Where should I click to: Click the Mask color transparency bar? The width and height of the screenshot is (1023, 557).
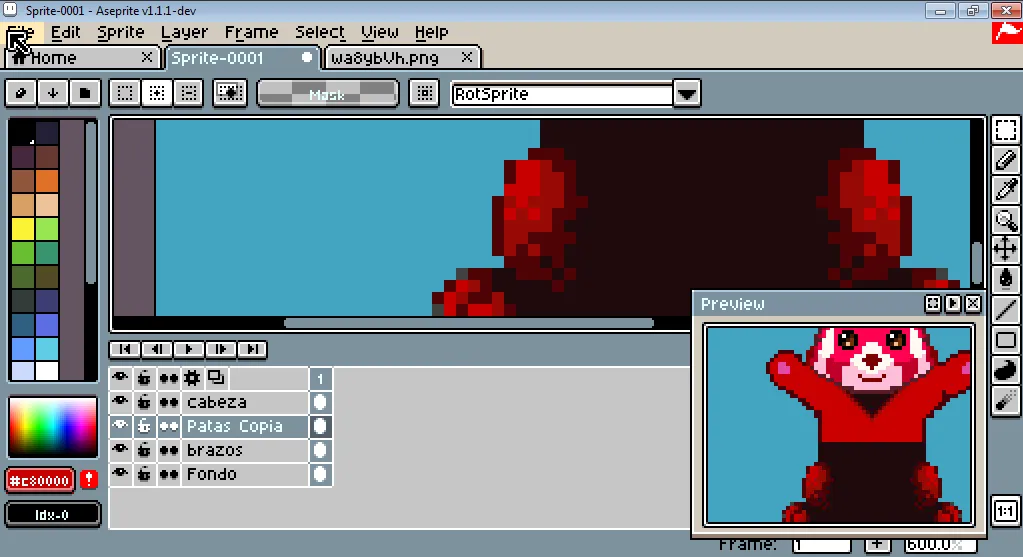[328, 94]
